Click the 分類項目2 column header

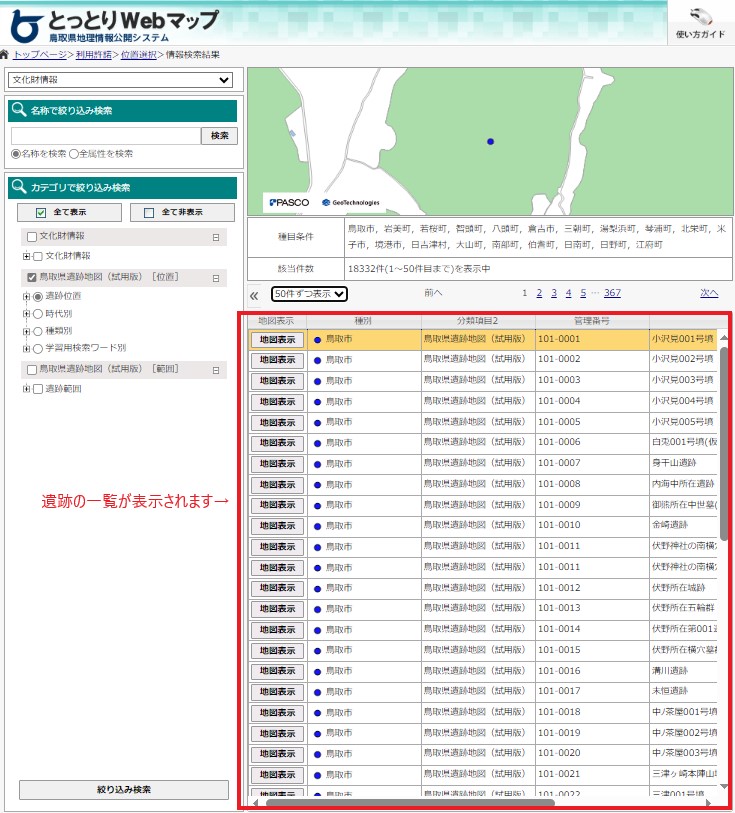point(478,321)
